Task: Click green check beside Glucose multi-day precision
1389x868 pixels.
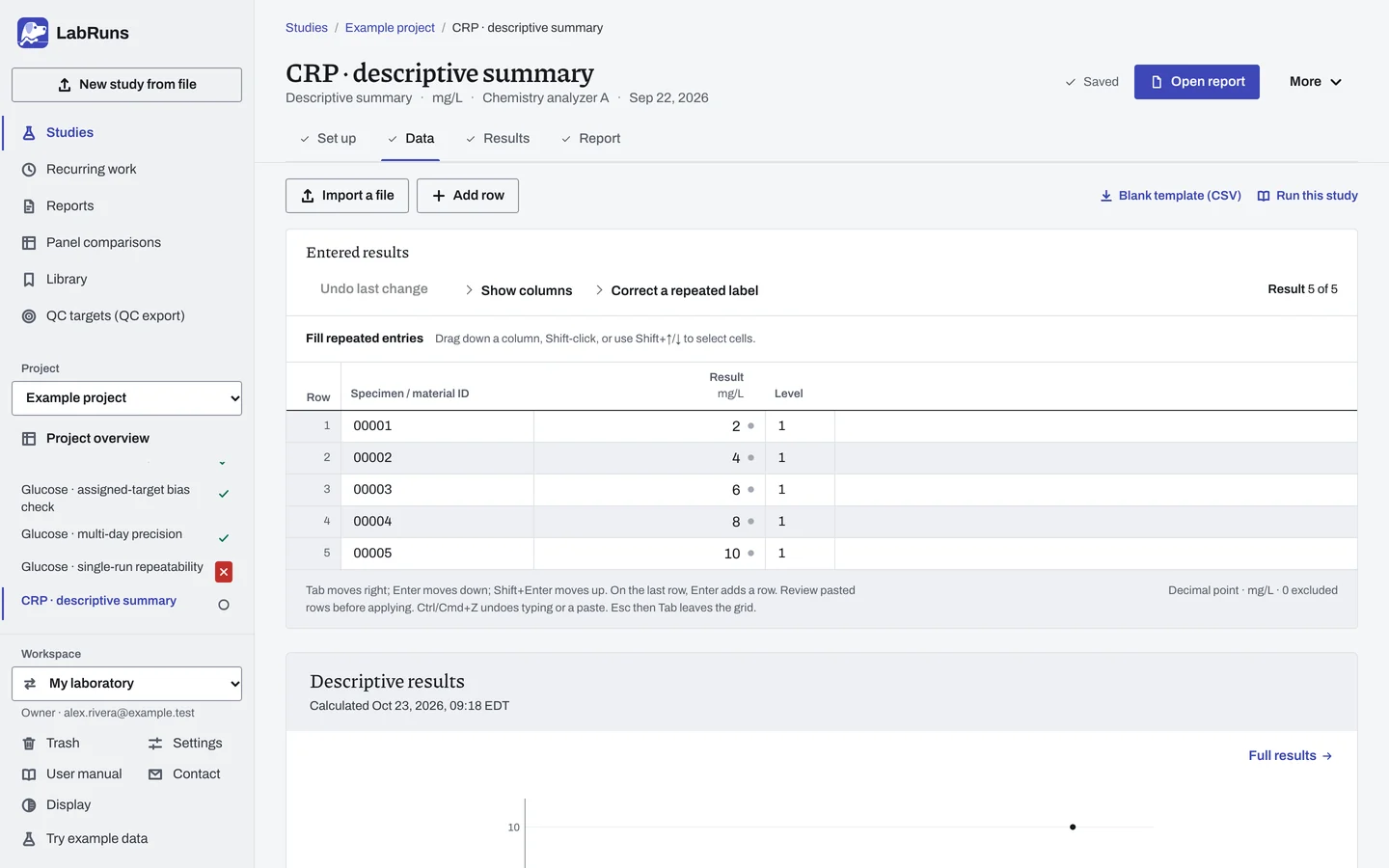Action: point(224,538)
